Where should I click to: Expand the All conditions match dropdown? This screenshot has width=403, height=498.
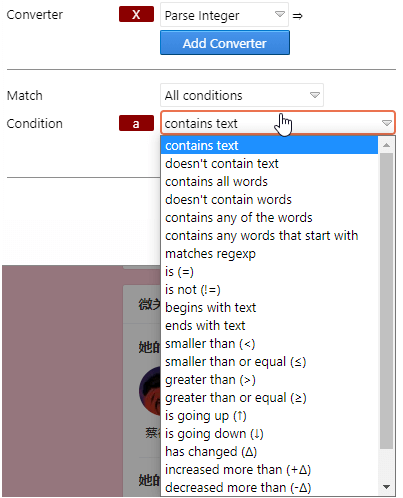click(242, 95)
